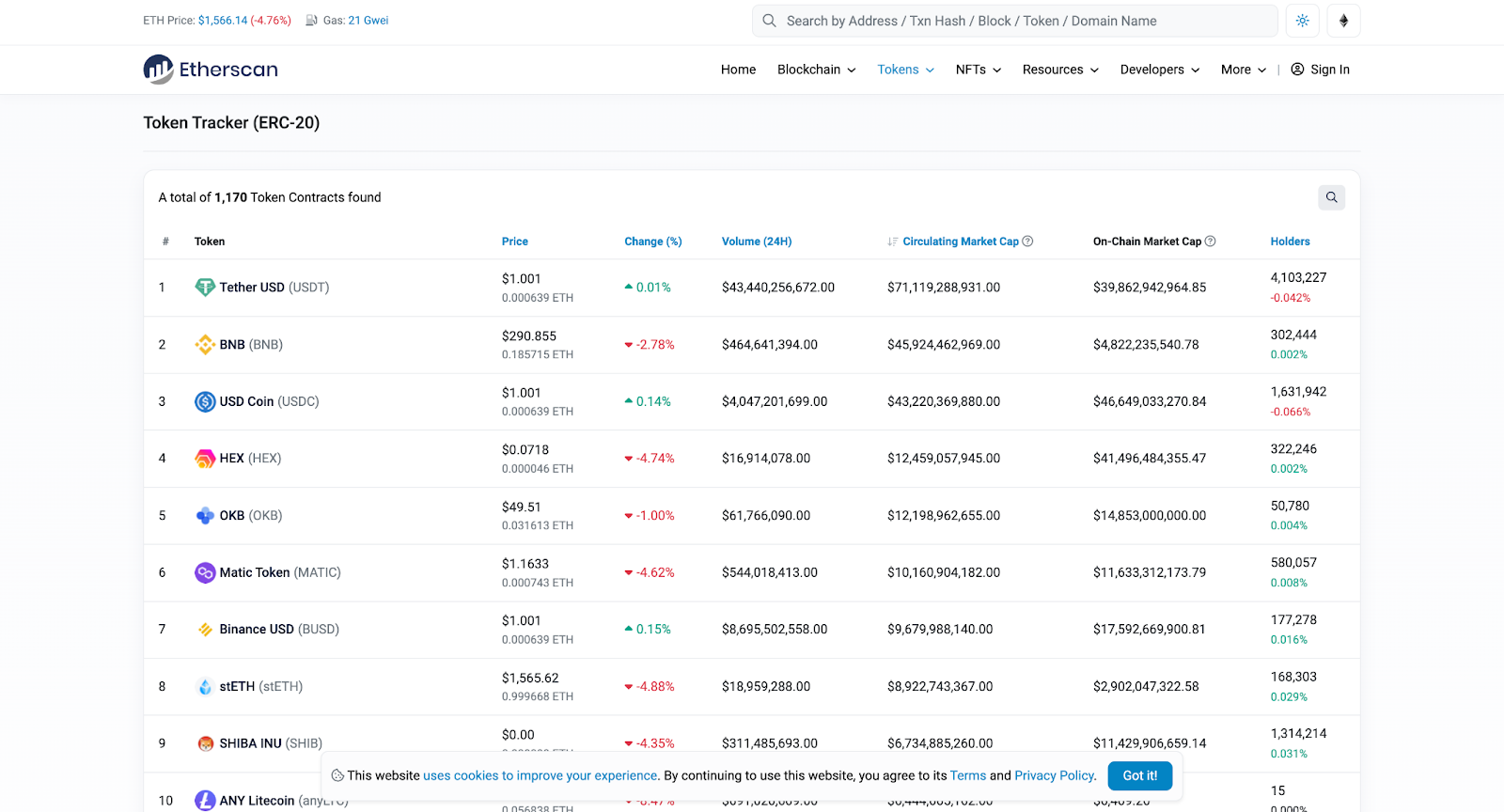The height and width of the screenshot is (812, 1504).
Task: Sort by the Price column header
Action: pyautogui.click(x=514, y=242)
